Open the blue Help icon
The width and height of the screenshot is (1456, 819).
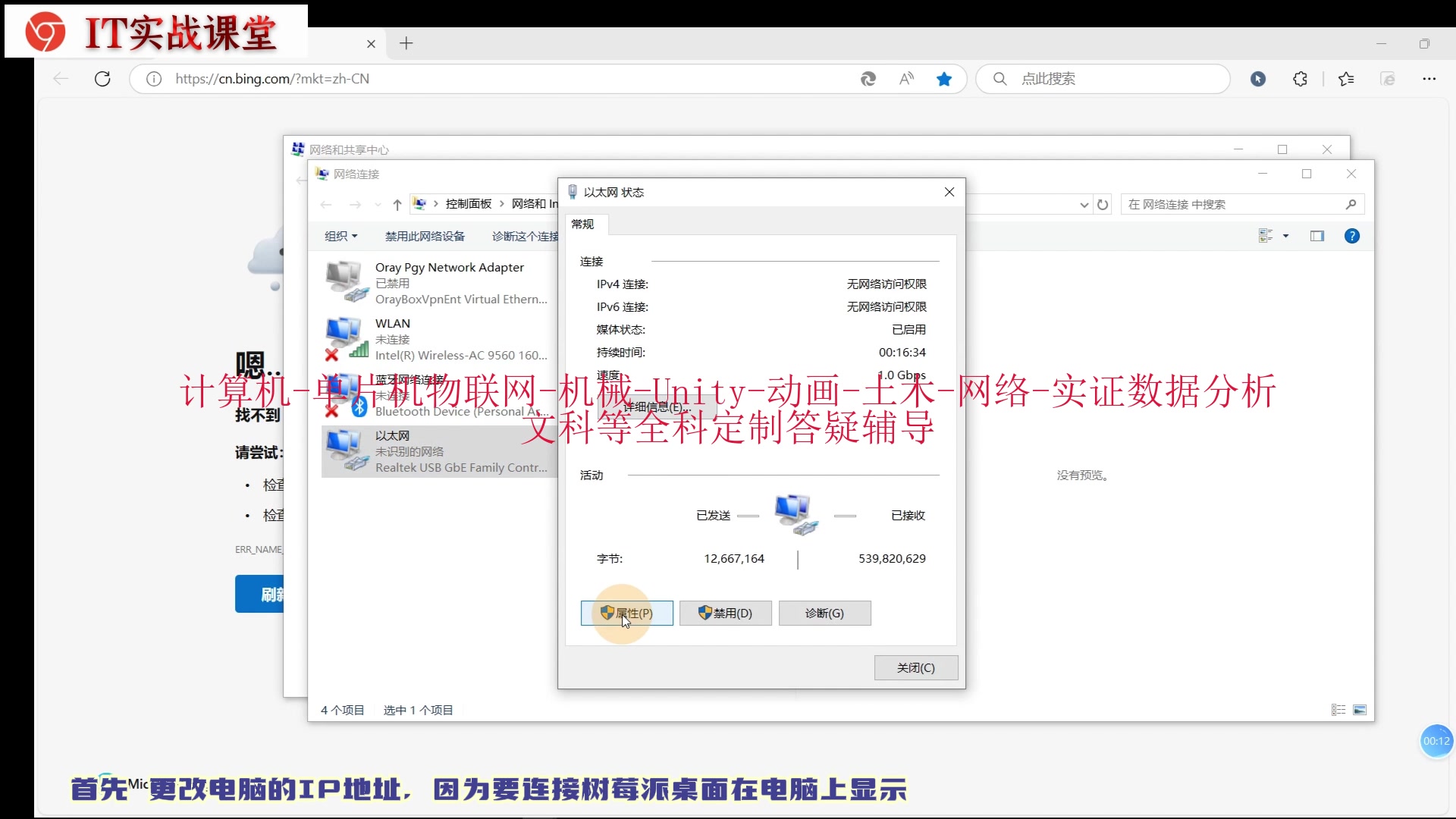(1351, 236)
